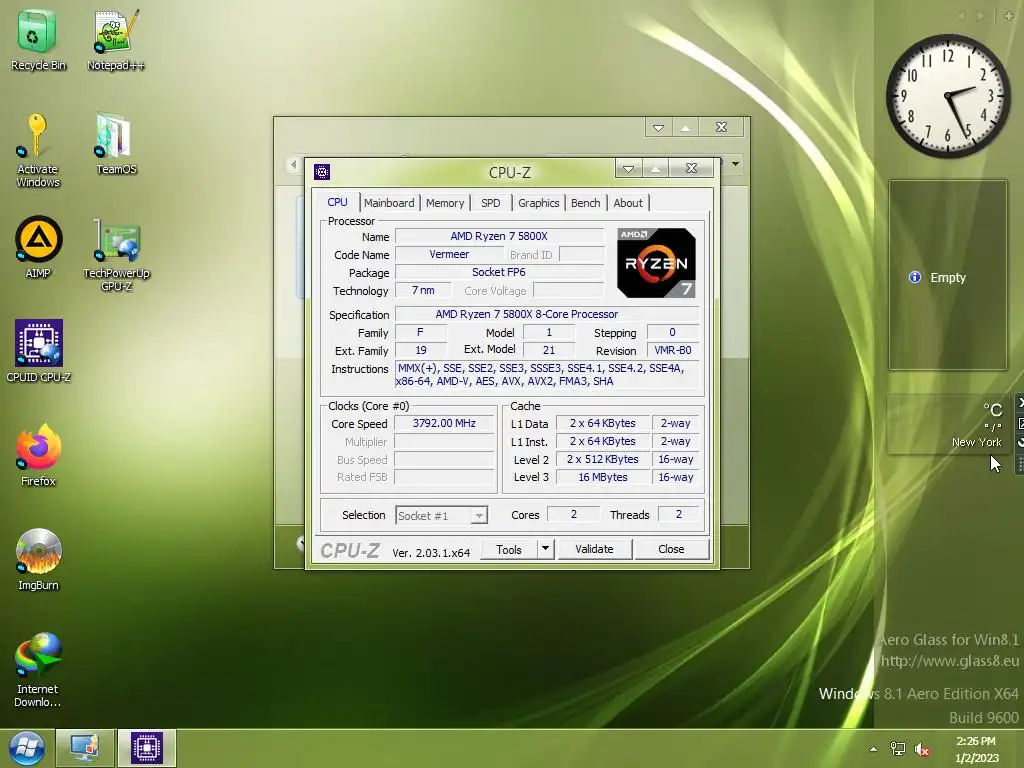Screen dimensions: 1024x768
Task: Click the Cores count field
Action: point(573,515)
